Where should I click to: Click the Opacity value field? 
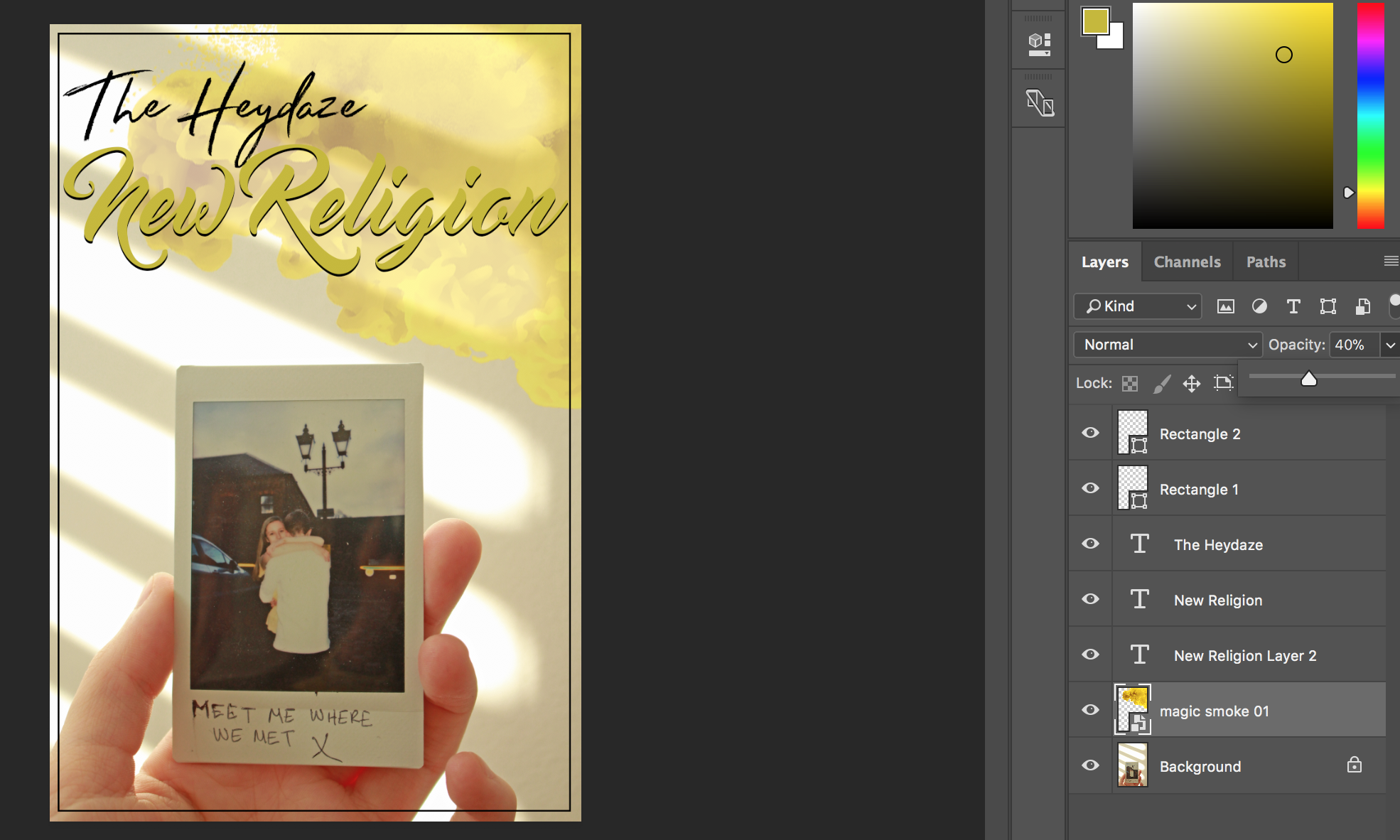point(1353,345)
